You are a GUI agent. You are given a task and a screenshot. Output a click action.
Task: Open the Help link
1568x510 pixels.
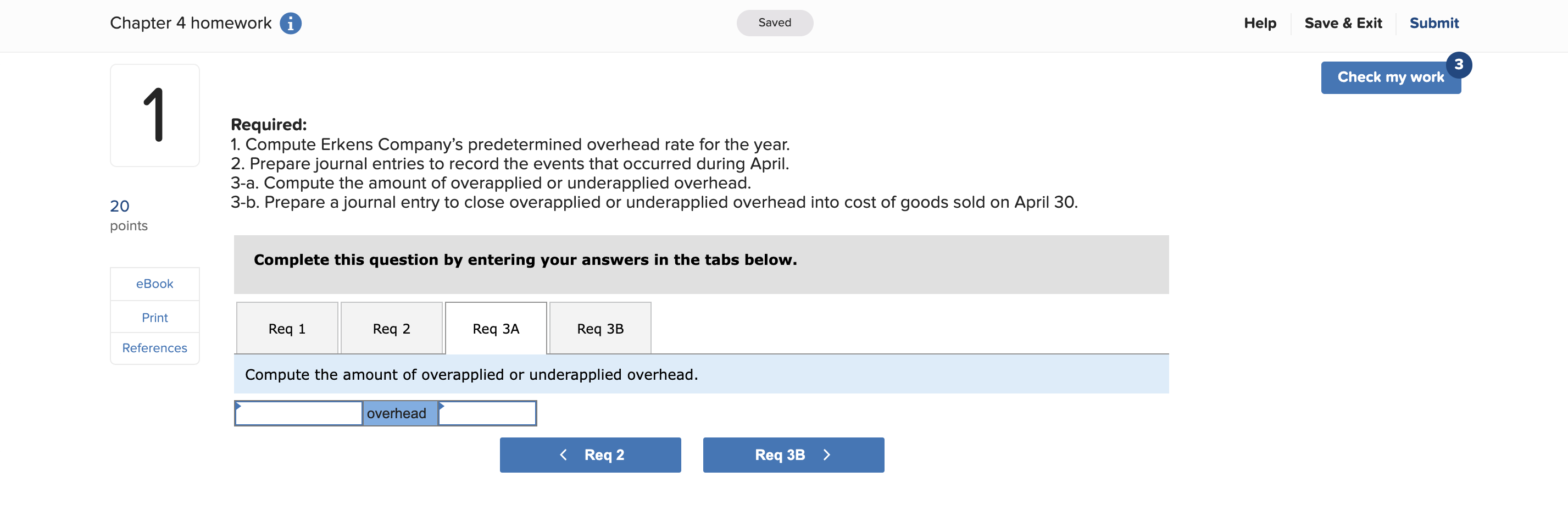[x=1259, y=23]
